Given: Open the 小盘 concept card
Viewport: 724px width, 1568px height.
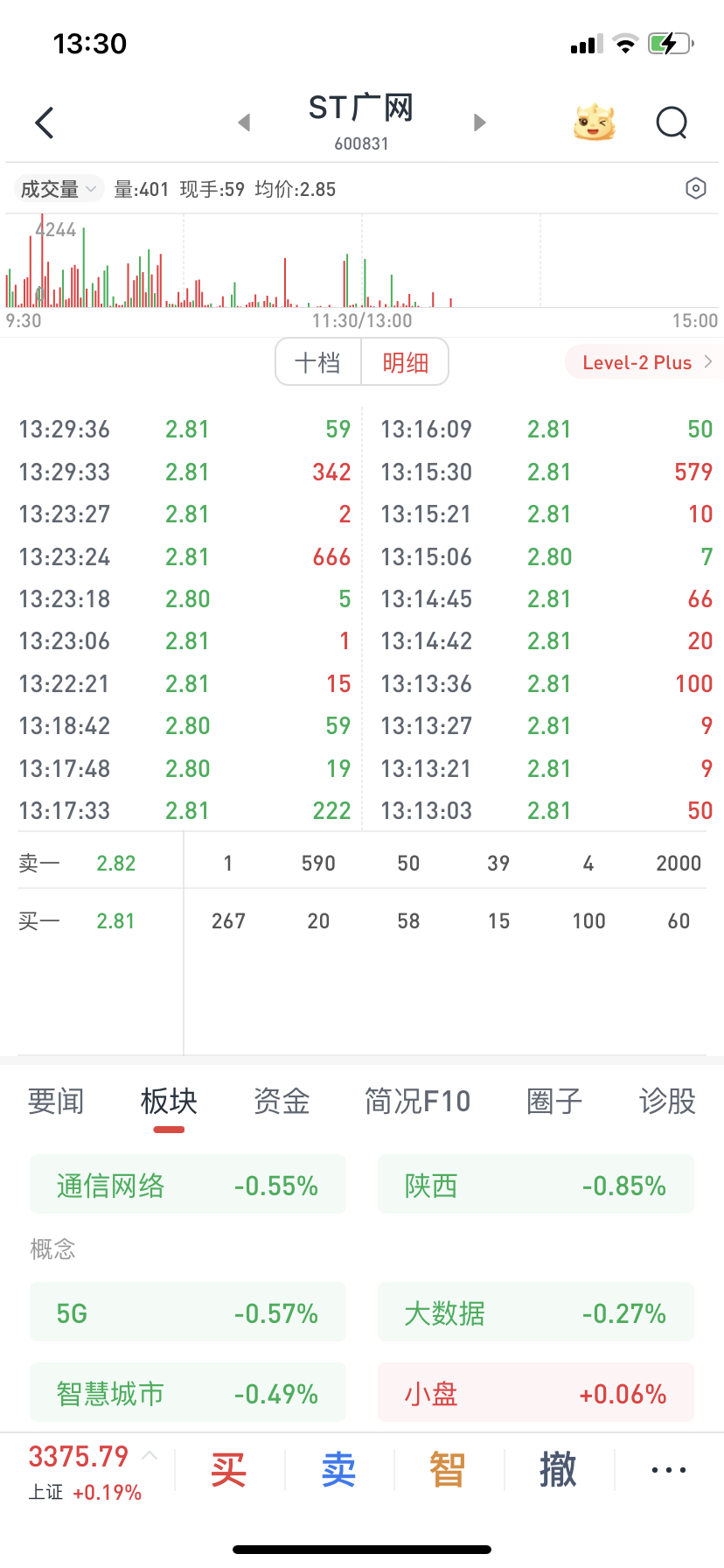Looking at the screenshot, I should click(536, 1392).
